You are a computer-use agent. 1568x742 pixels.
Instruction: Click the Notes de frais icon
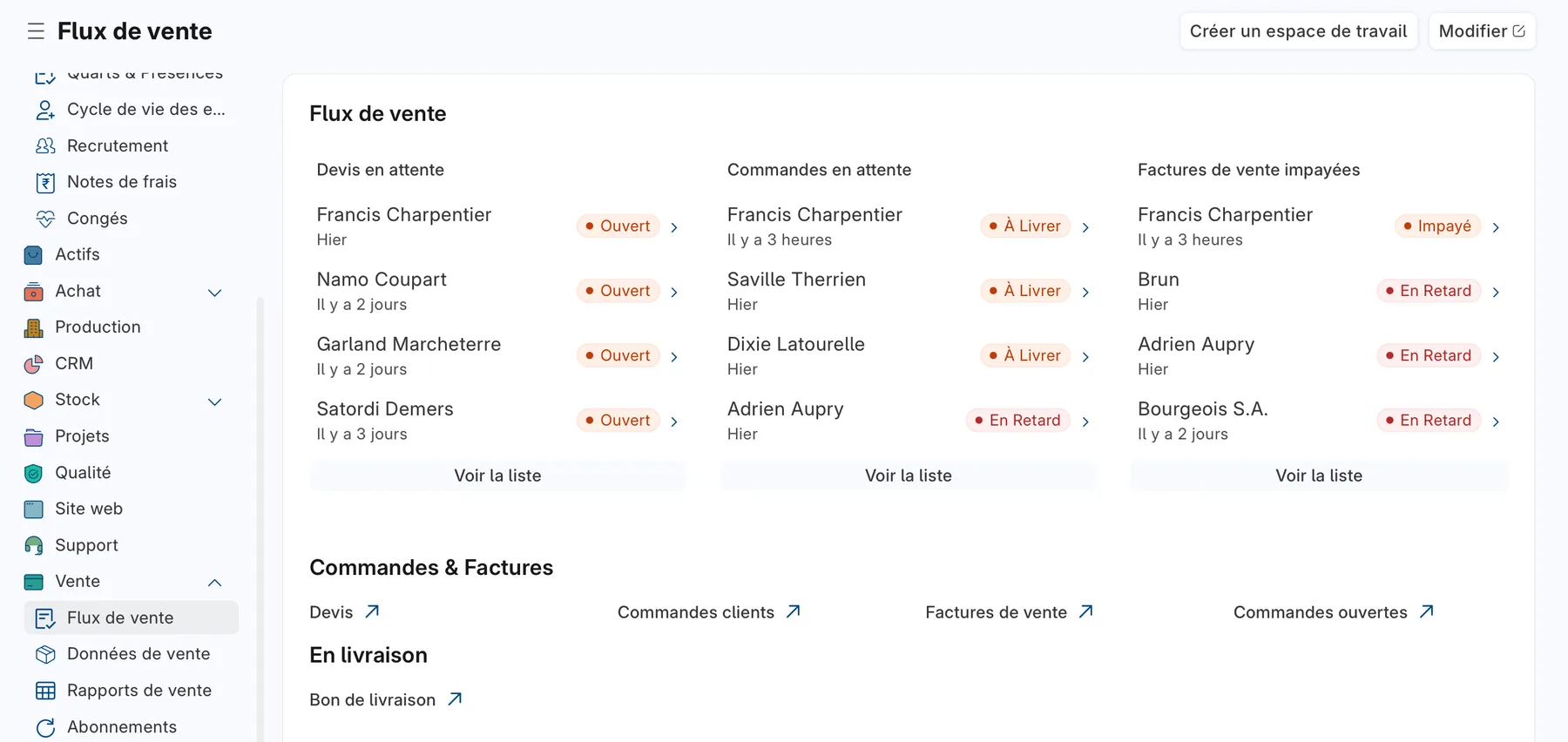point(45,182)
